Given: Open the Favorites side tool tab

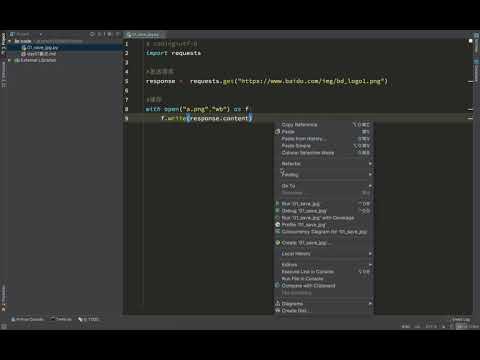Looking at the screenshot, I should (4, 298).
